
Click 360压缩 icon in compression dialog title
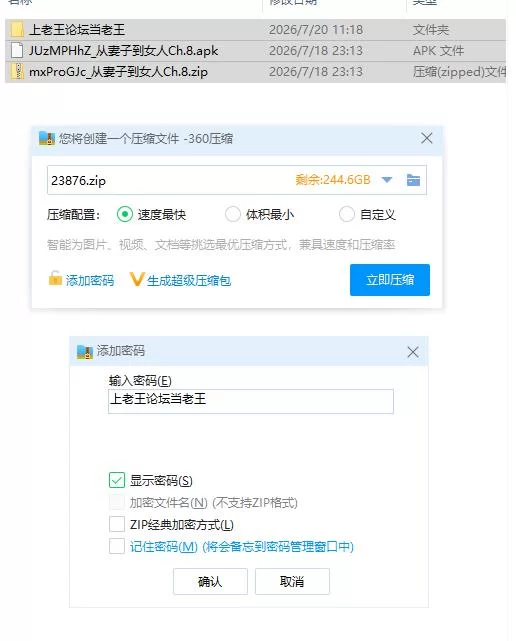coord(47,139)
